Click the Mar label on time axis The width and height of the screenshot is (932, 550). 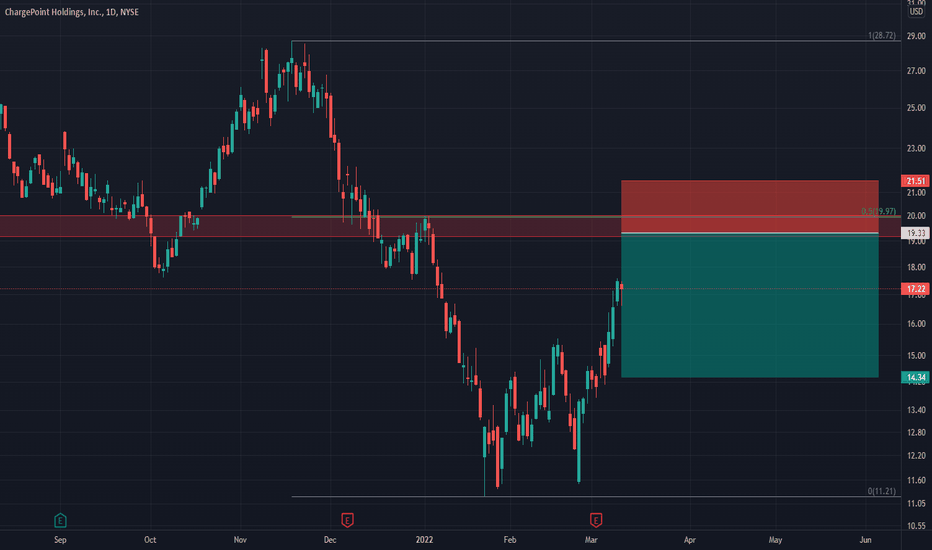[x=591, y=540]
